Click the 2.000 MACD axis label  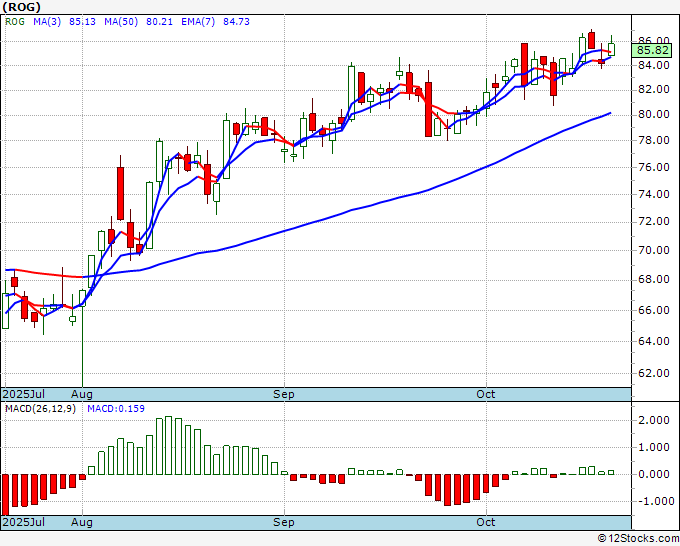pyautogui.click(x=653, y=420)
